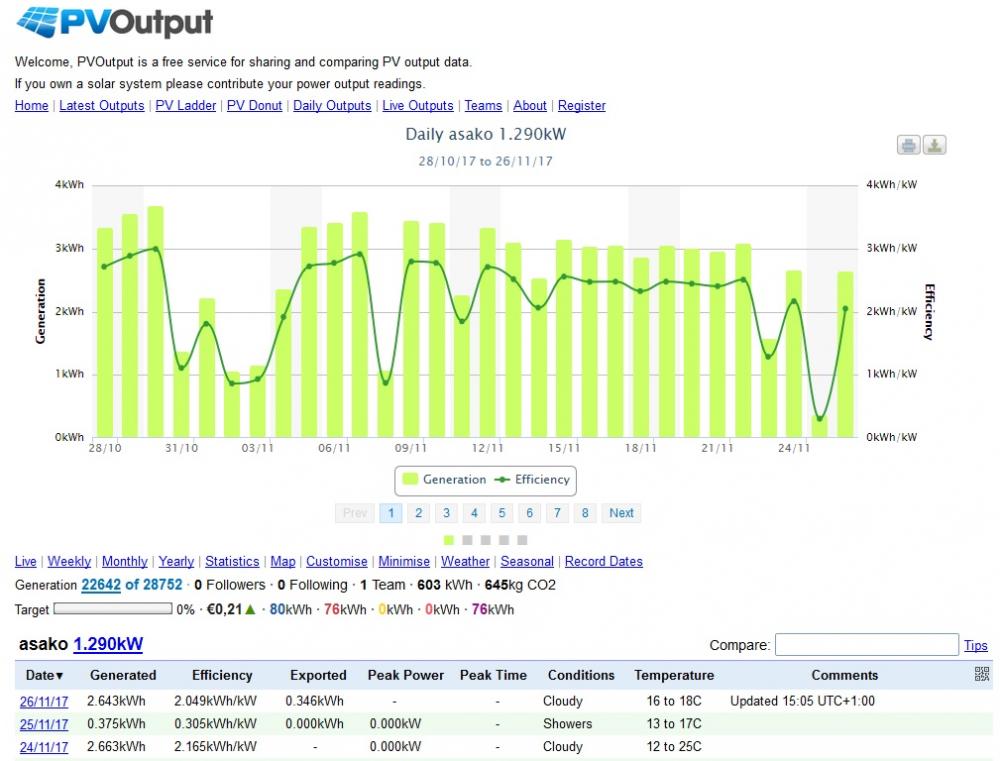Toggle Generation series in chart legend
This screenshot has width=1000, height=761.
[445, 480]
